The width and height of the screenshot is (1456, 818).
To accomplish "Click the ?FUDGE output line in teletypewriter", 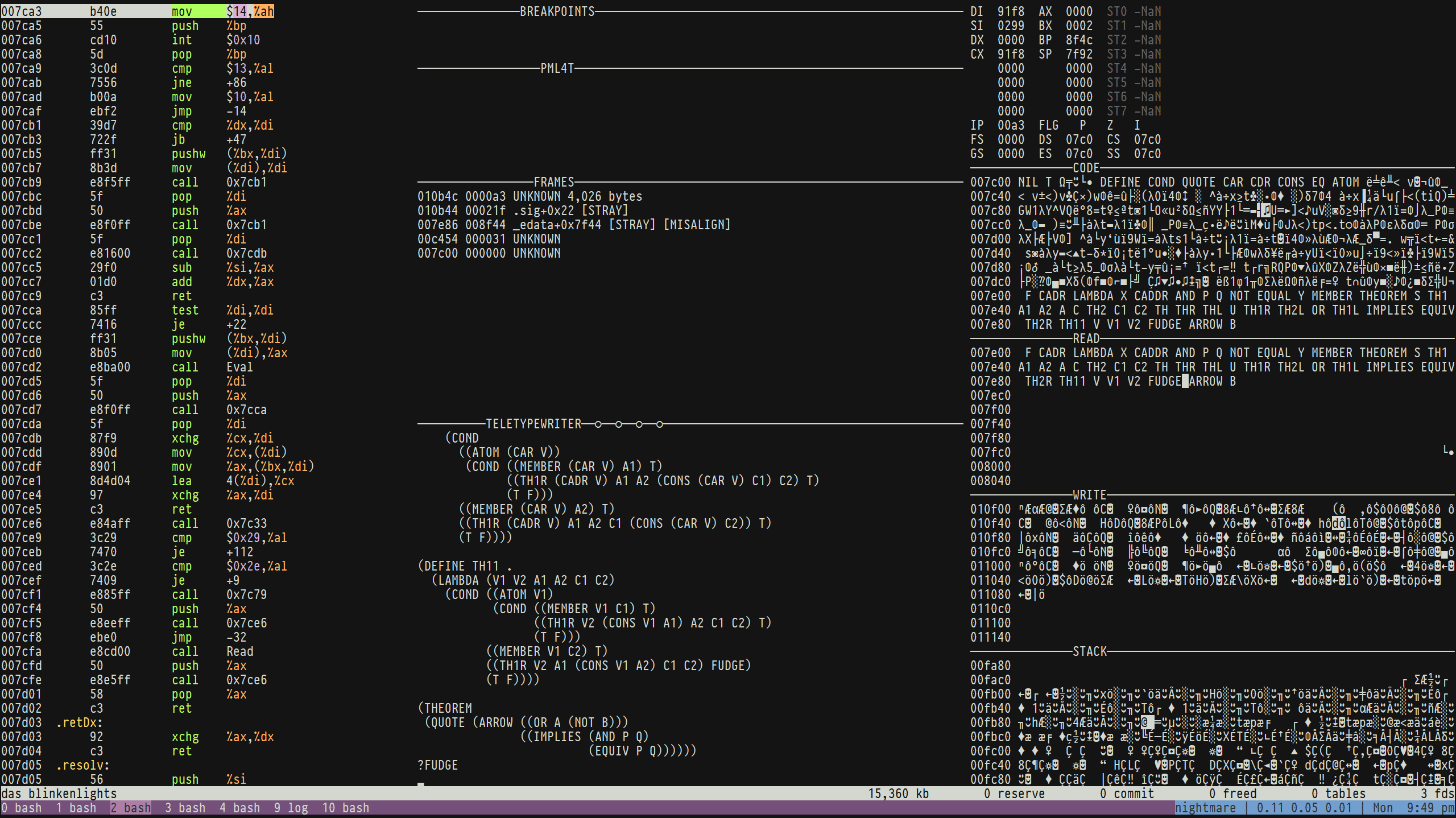I will tap(437, 765).
